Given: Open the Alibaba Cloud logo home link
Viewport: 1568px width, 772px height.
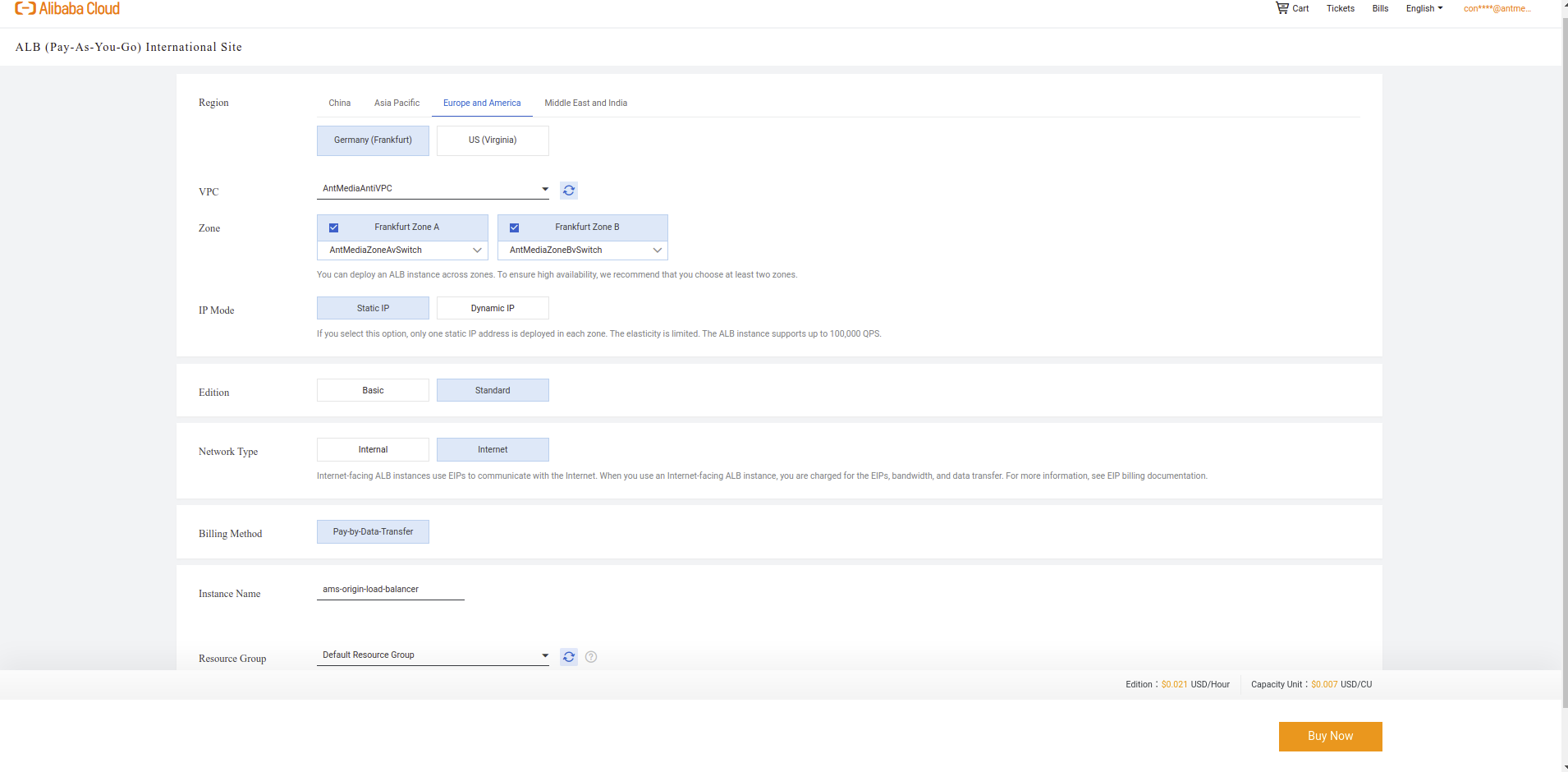Looking at the screenshot, I should tap(67, 8).
